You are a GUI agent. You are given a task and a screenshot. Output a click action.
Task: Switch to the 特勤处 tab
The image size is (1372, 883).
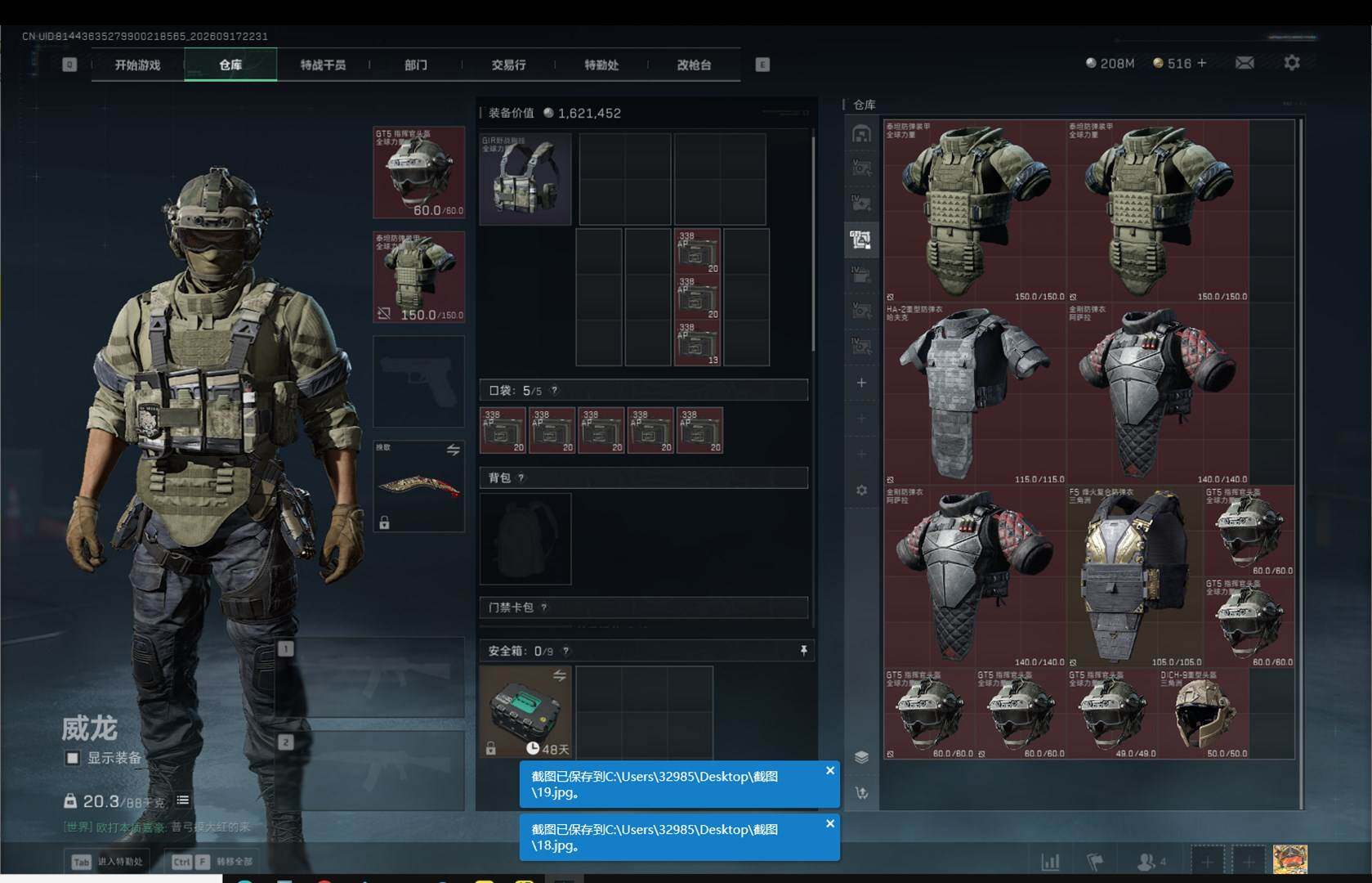point(601,65)
